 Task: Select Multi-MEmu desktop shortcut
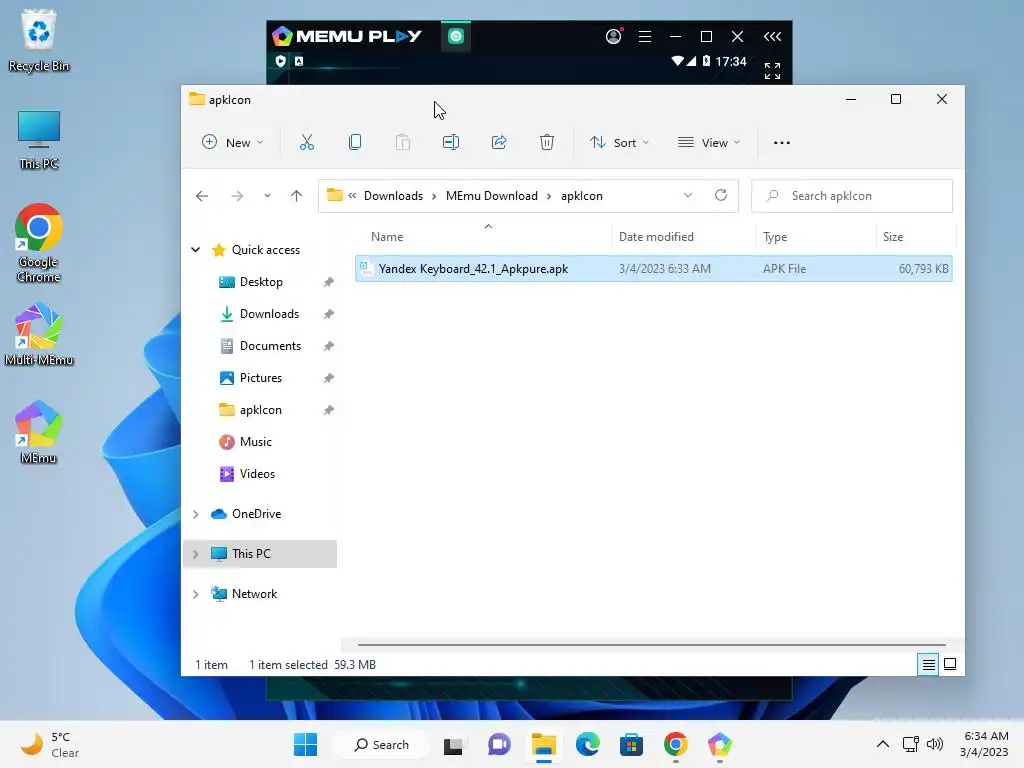pyautogui.click(x=39, y=334)
